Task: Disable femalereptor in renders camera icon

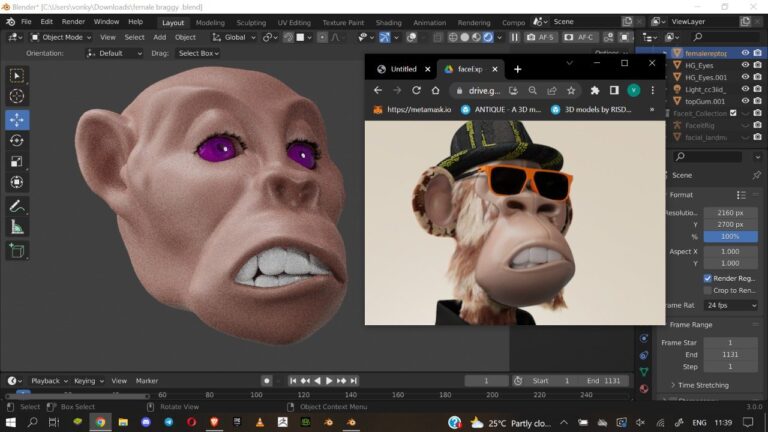Action: pyautogui.click(x=758, y=53)
